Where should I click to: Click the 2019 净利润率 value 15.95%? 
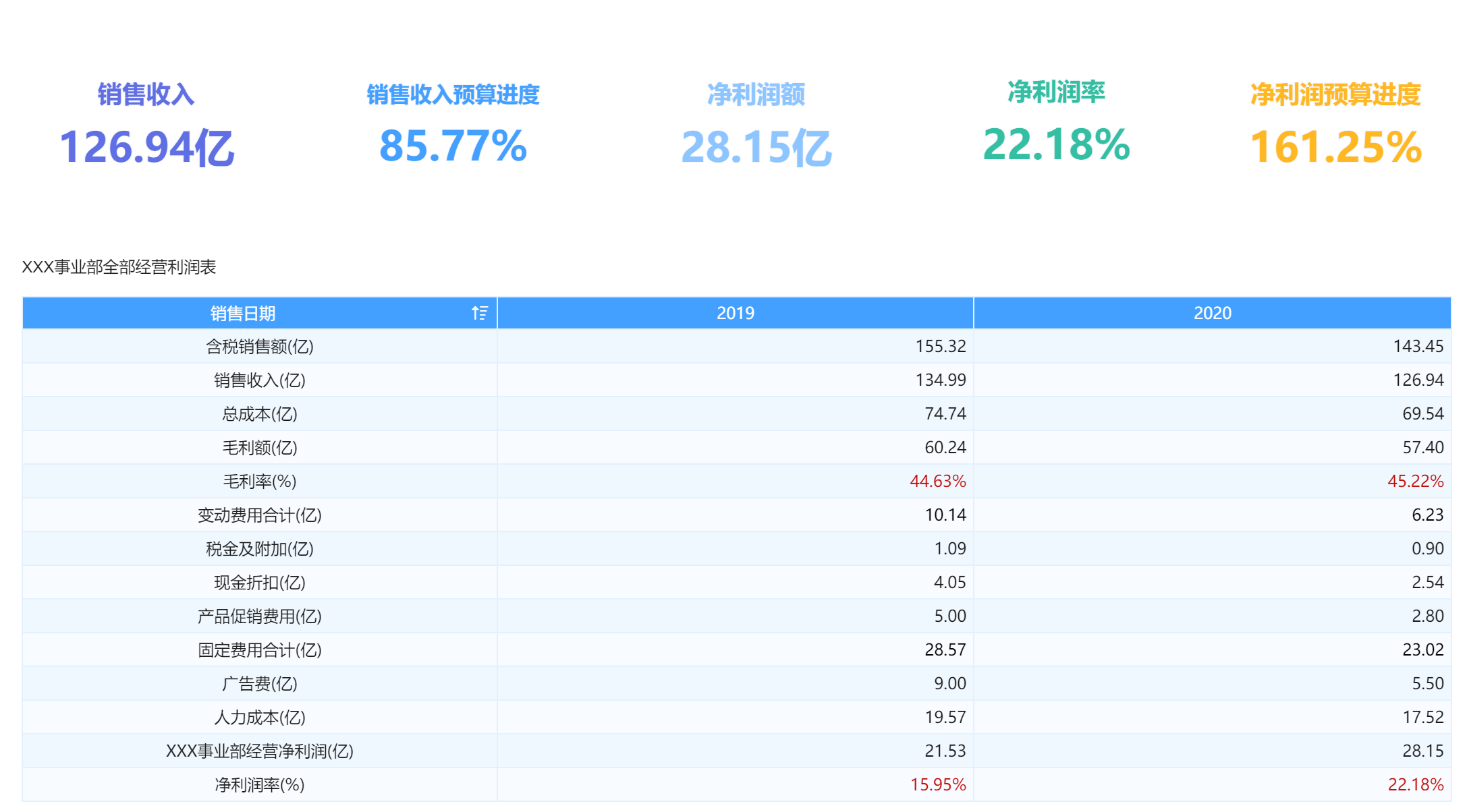pos(938,785)
